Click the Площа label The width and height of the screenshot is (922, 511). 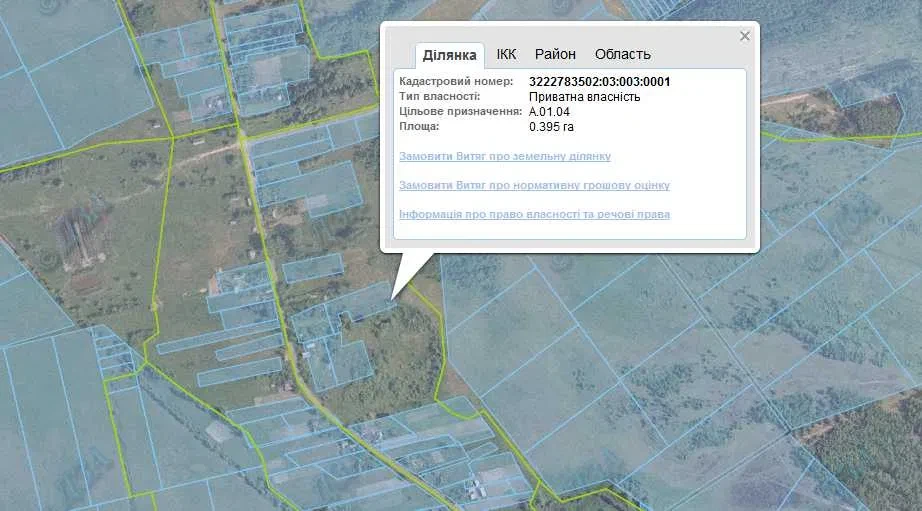(x=419, y=126)
